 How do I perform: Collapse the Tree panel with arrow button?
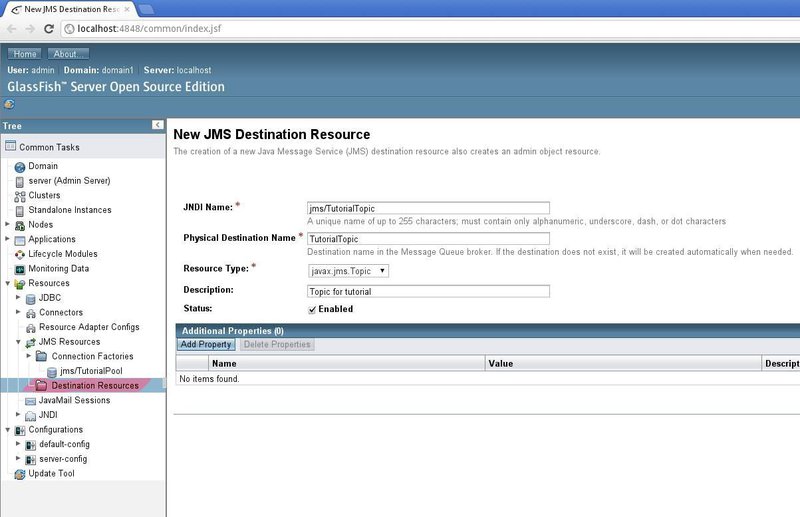tap(158, 125)
